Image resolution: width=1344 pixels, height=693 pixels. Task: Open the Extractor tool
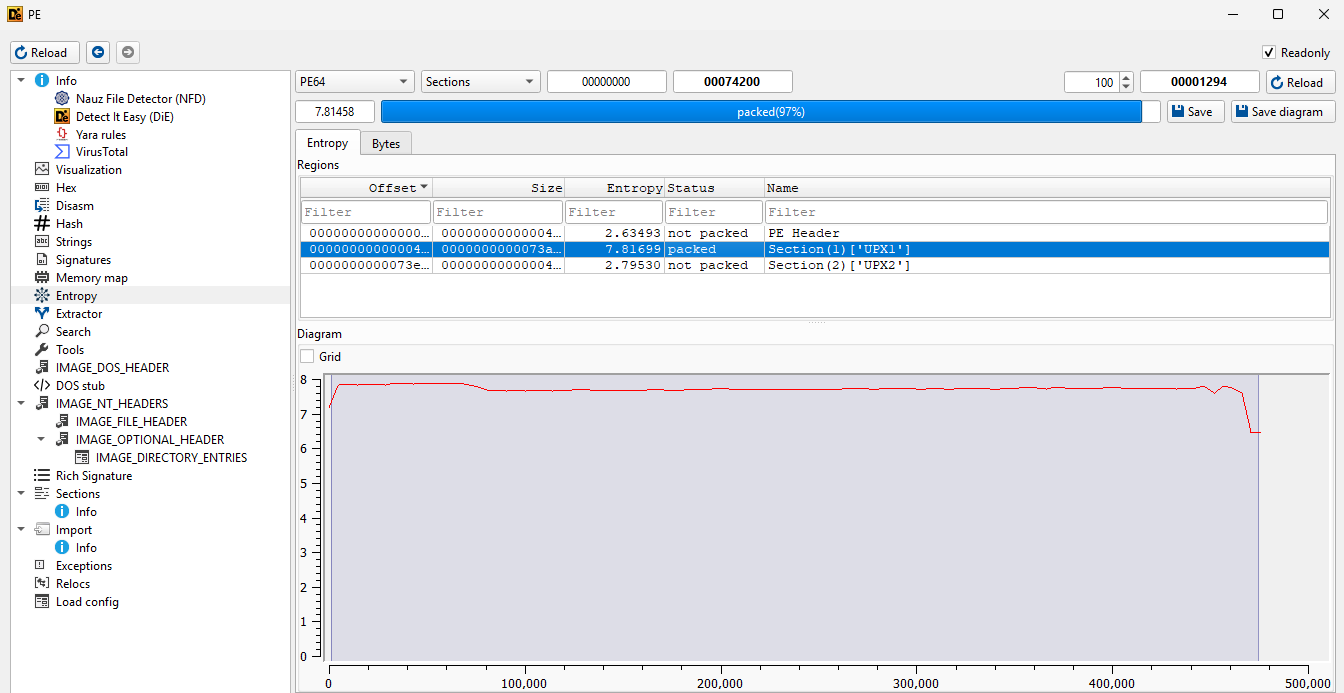pyautogui.click(x=79, y=314)
